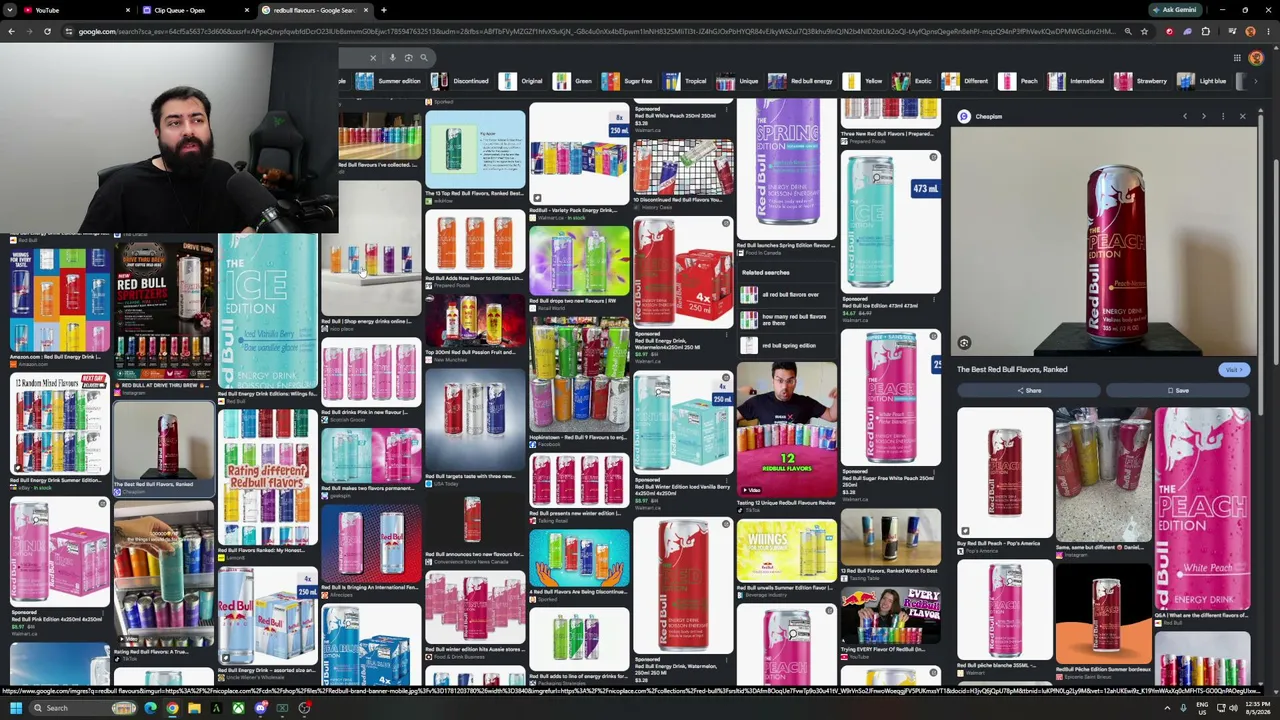Open 'Rating different Redbull flavors' thumbnail
Screen dimensions: 1280x720
pyautogui.click(x=268, y=476)
